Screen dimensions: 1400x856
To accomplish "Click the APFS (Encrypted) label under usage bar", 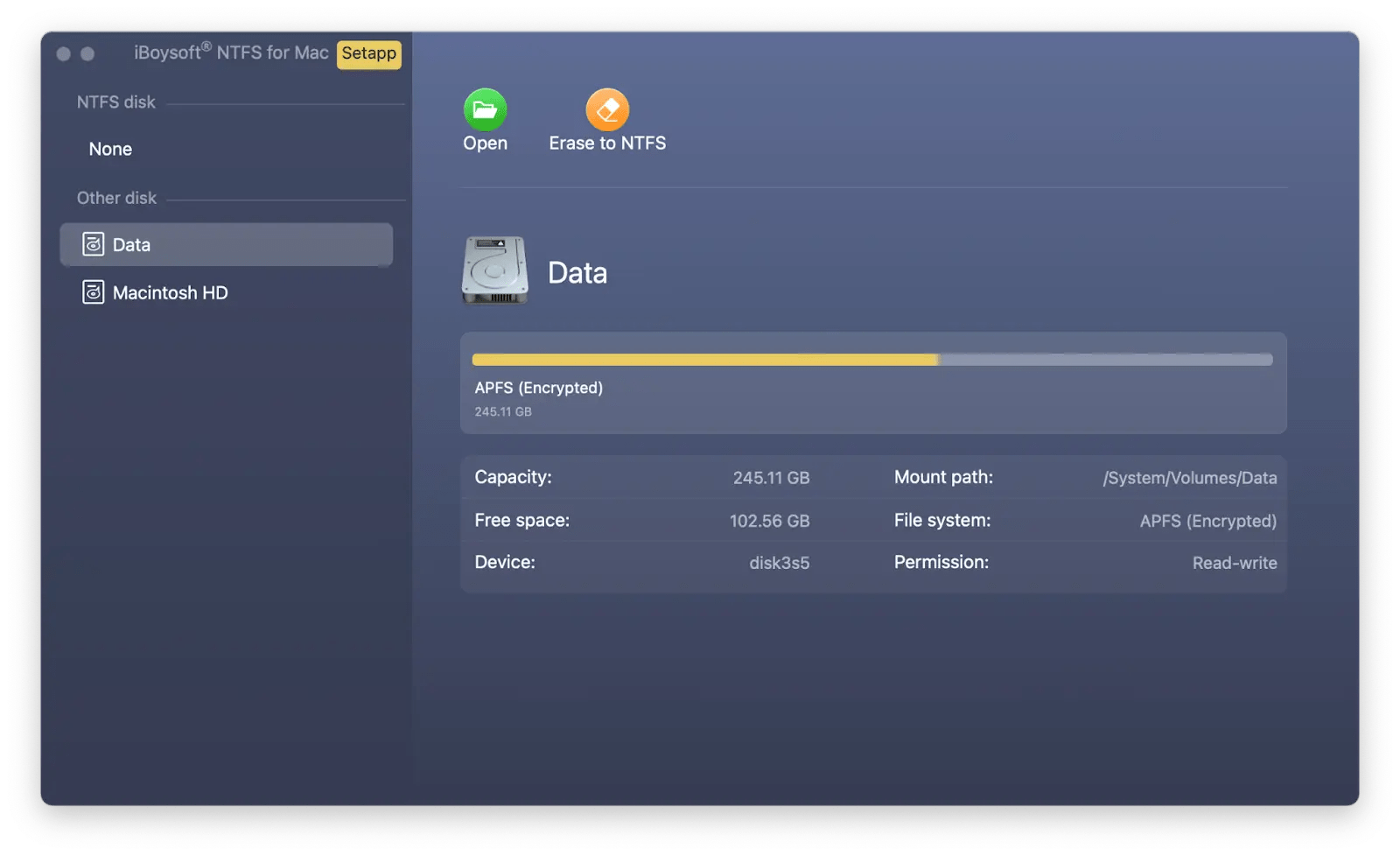I will pos(539,388).
